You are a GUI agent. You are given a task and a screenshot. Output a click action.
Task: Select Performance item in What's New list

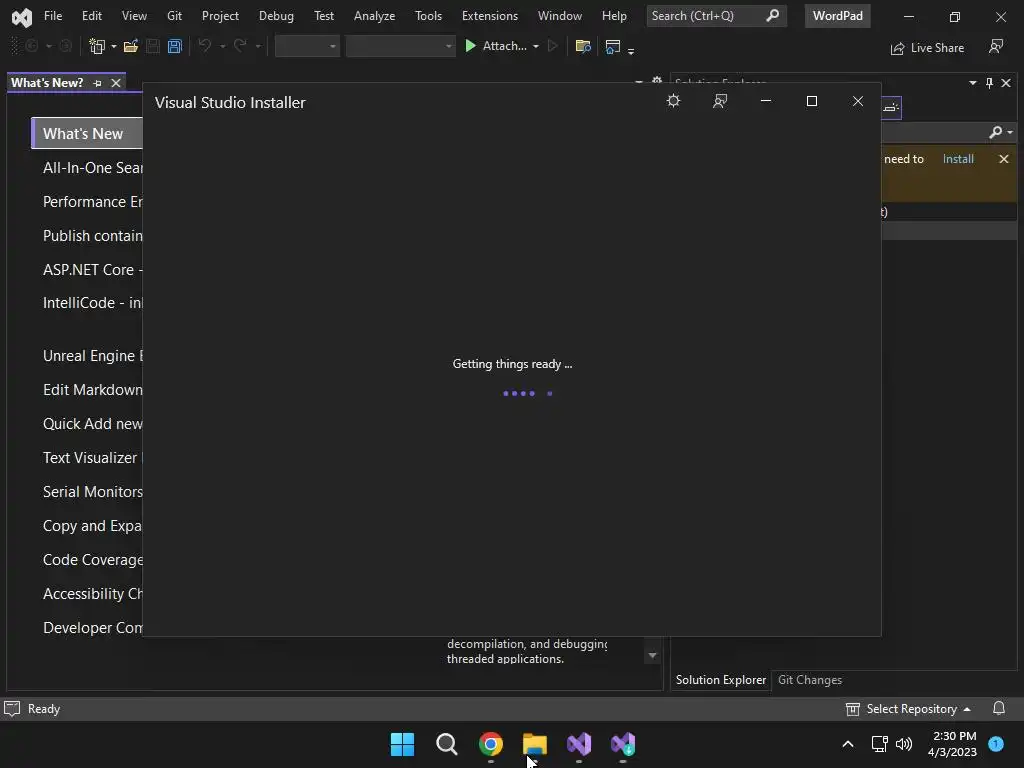(92, 202)
